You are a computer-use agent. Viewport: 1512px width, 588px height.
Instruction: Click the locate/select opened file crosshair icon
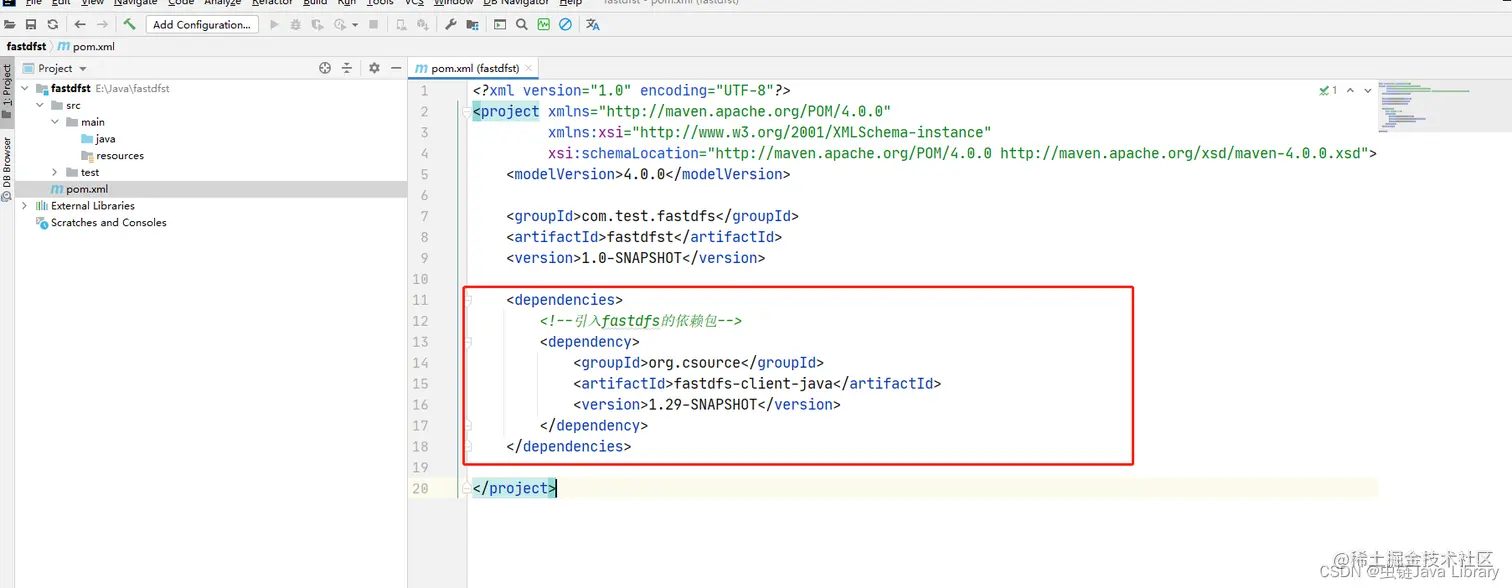point(325,68)
